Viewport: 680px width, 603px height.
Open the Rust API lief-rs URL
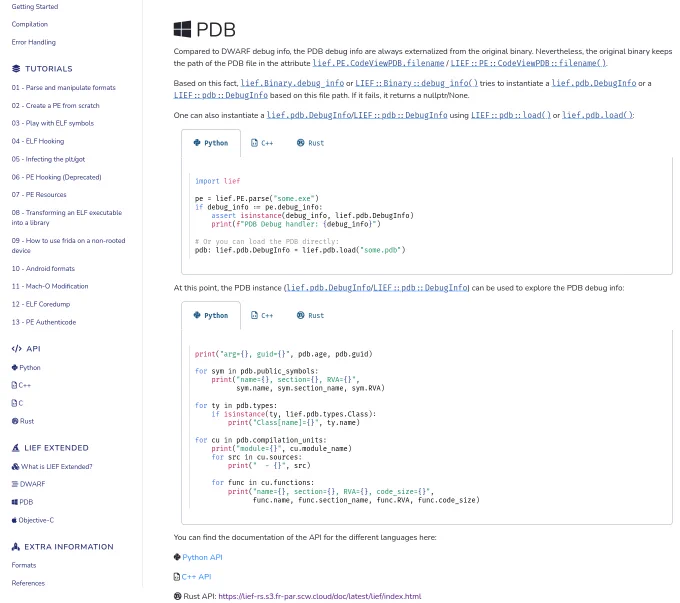pos(320,596)
